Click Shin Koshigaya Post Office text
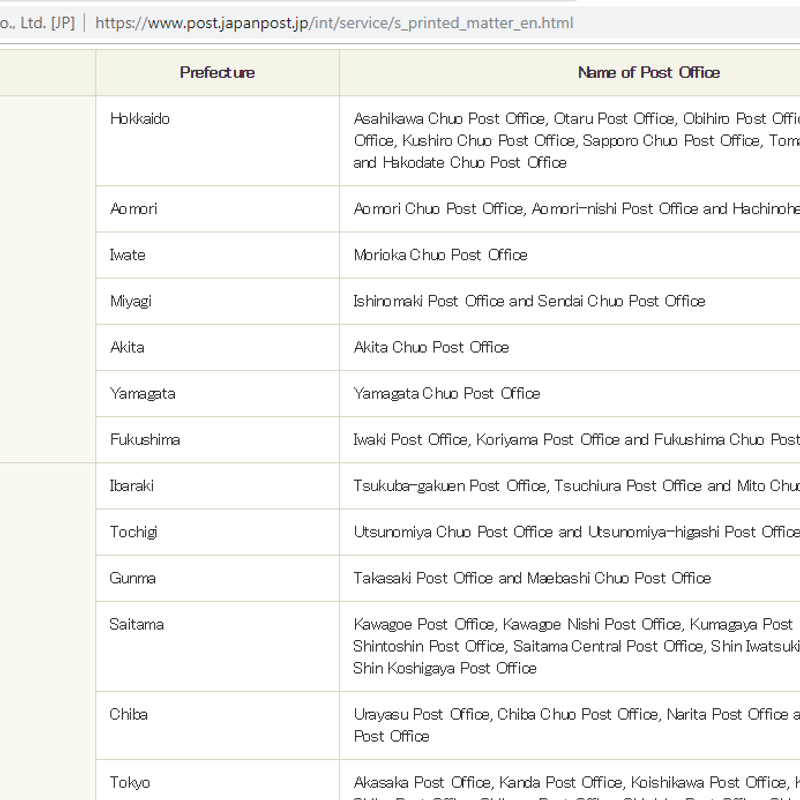The height and width of the screenshot is (800, 800). [444, 668]
